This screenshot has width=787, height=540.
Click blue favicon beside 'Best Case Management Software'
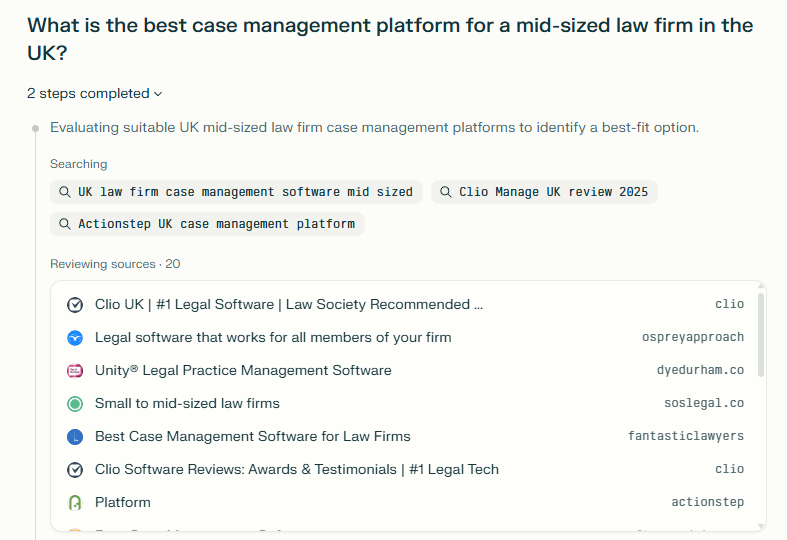(x=75, y=437)
